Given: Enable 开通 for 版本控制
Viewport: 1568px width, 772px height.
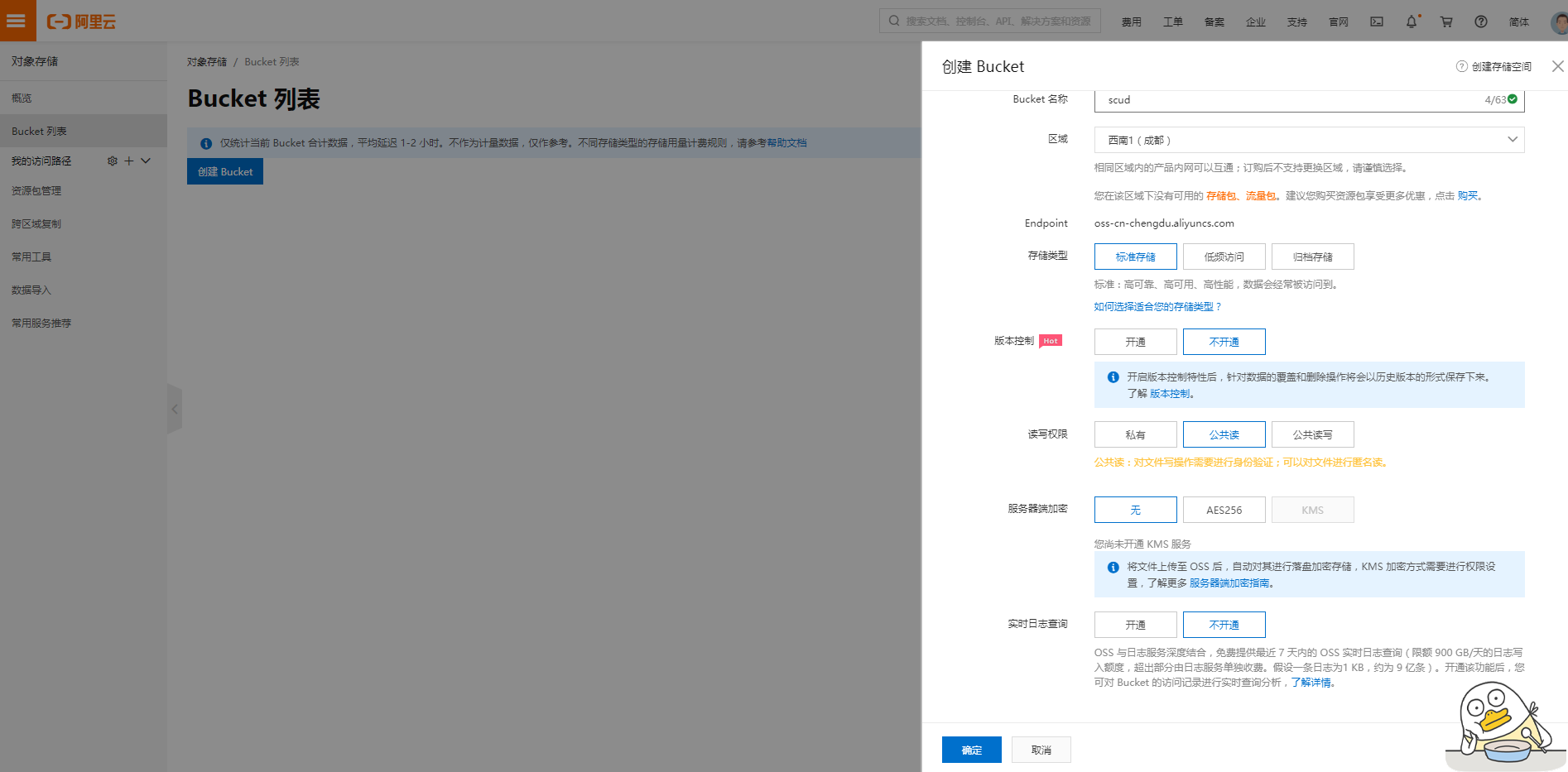Looking at the screenshot, I should click(1135, 341).
